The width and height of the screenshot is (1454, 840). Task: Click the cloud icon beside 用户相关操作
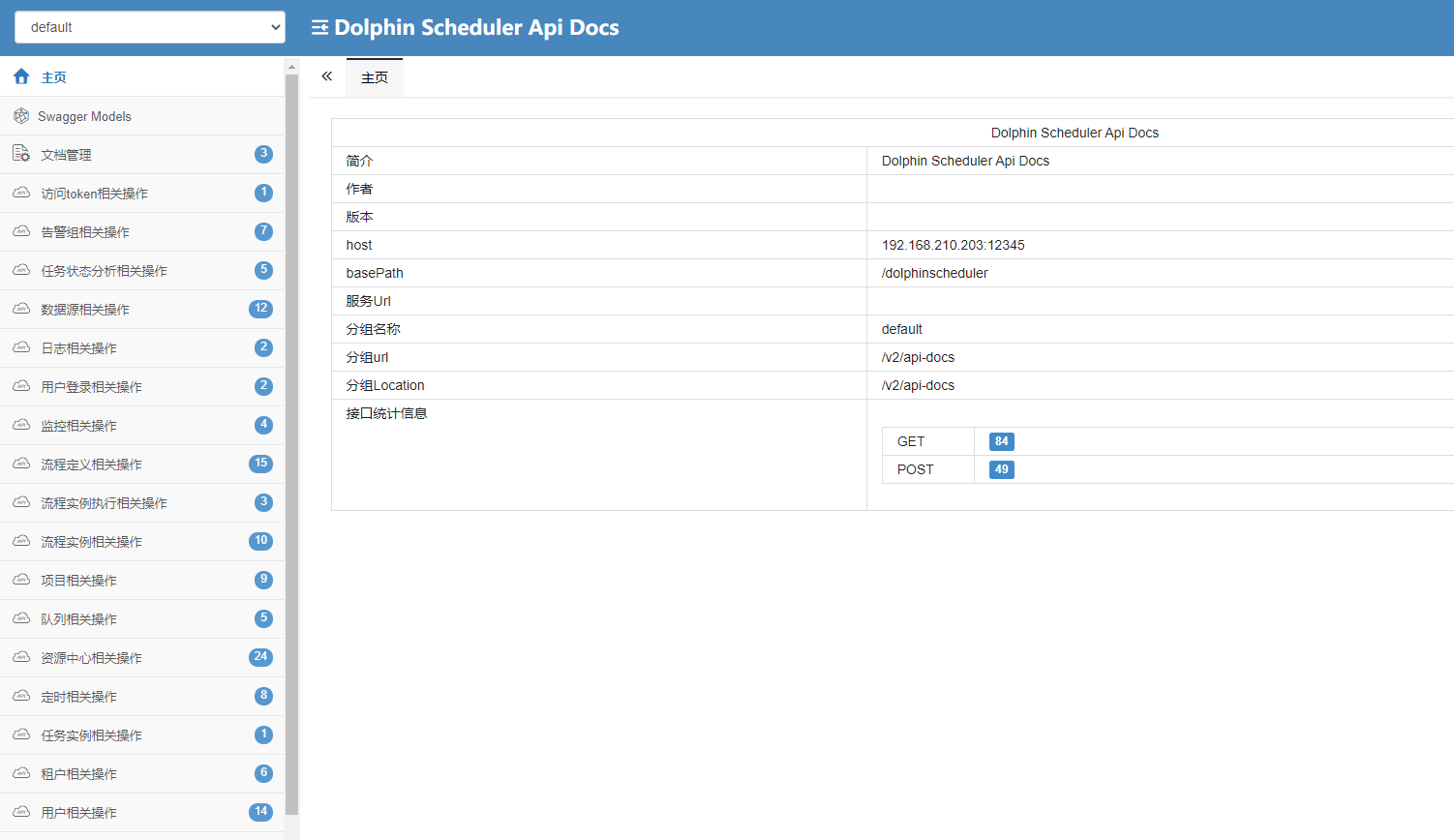(20, 812)
